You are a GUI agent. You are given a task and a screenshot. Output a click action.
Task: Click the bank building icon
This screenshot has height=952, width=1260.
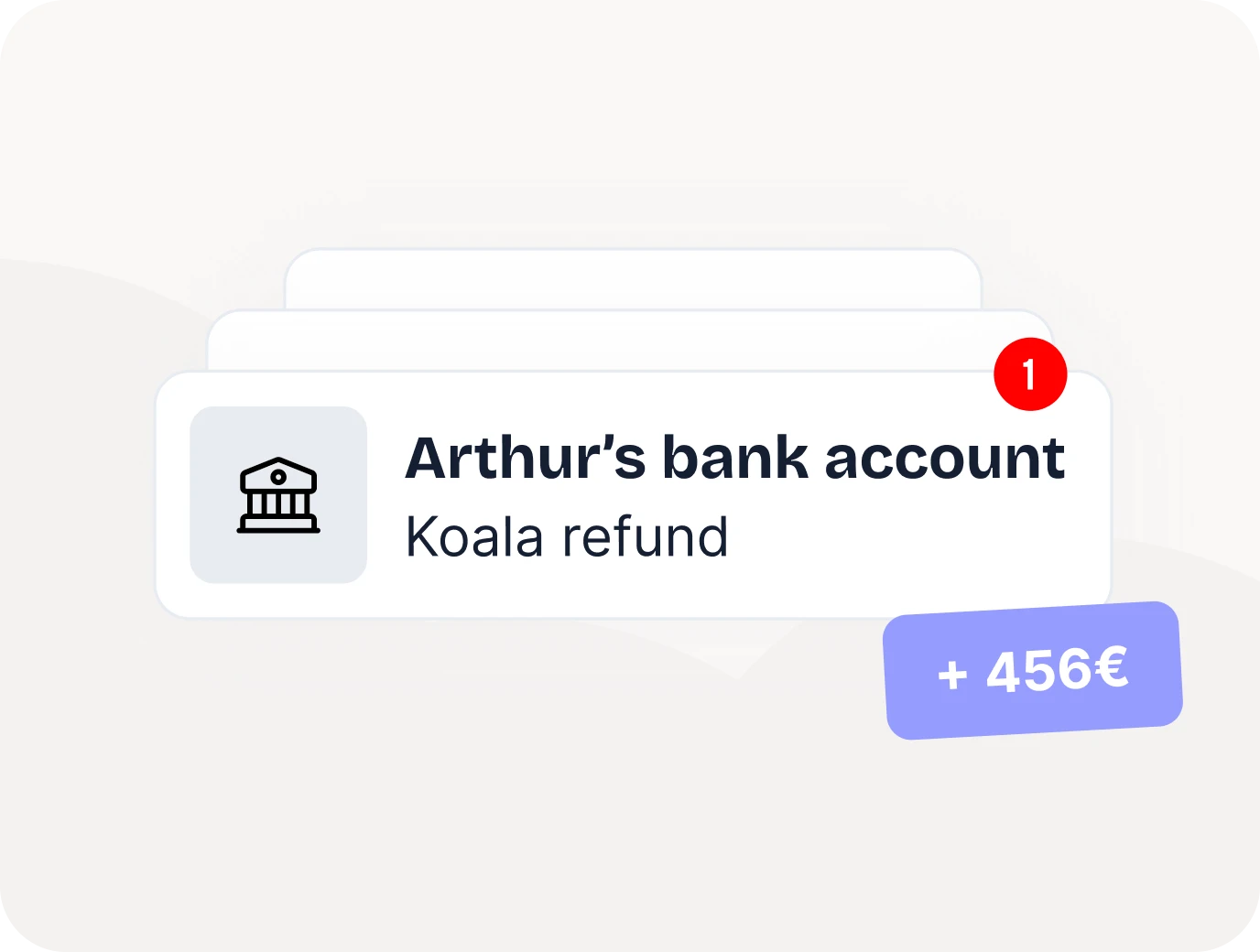point(278,494)
